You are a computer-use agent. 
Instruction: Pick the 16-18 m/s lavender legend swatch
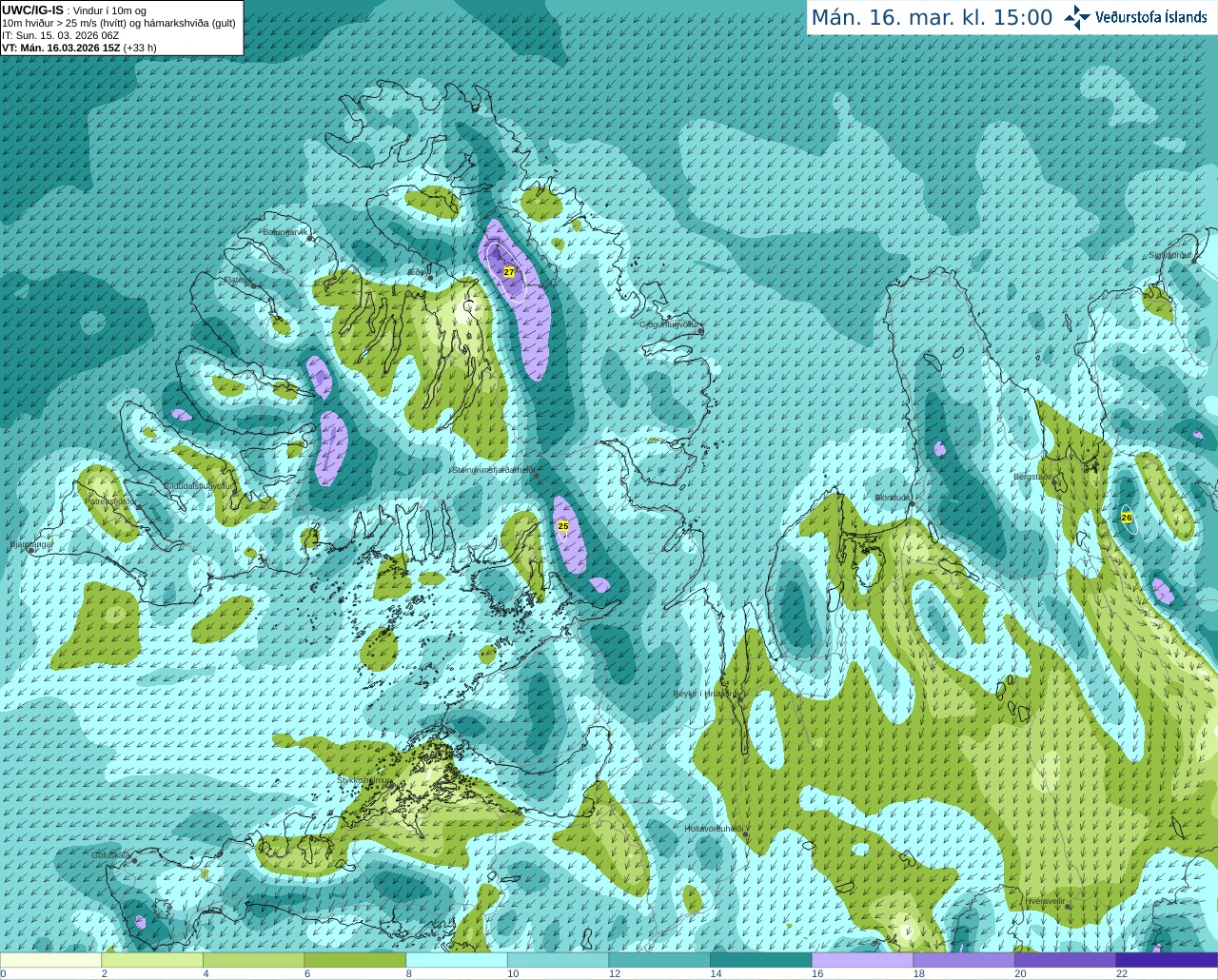862,960
